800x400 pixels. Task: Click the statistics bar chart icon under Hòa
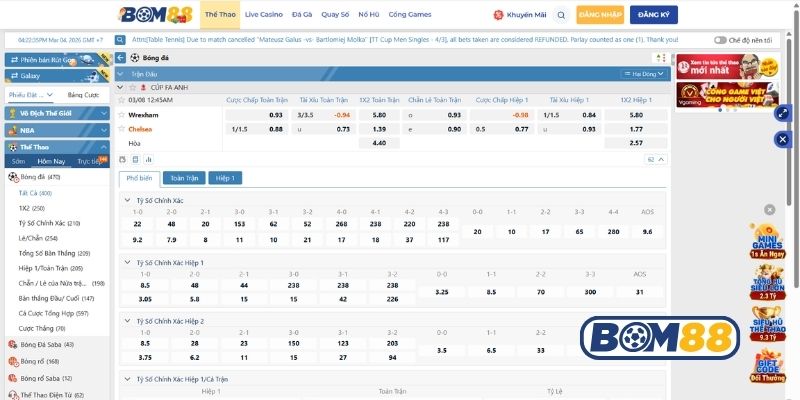149,159
